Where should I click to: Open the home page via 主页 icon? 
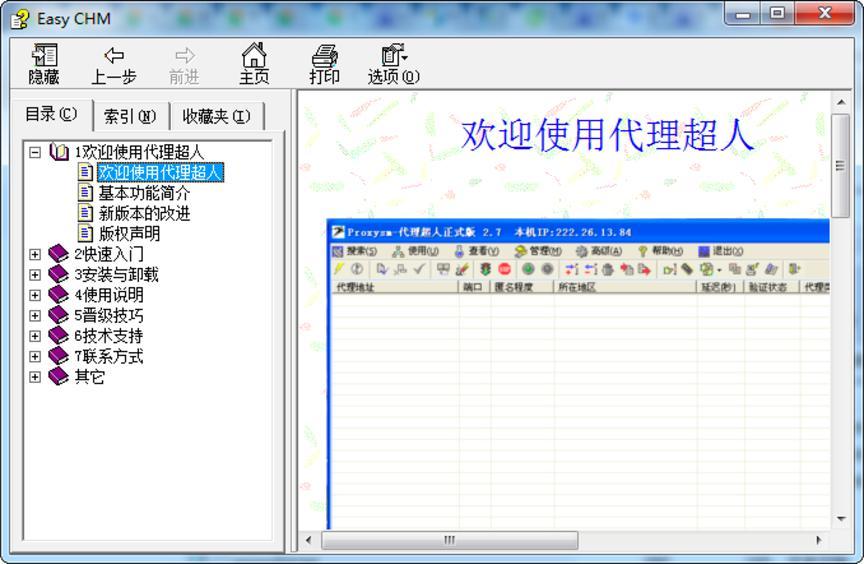254,63
